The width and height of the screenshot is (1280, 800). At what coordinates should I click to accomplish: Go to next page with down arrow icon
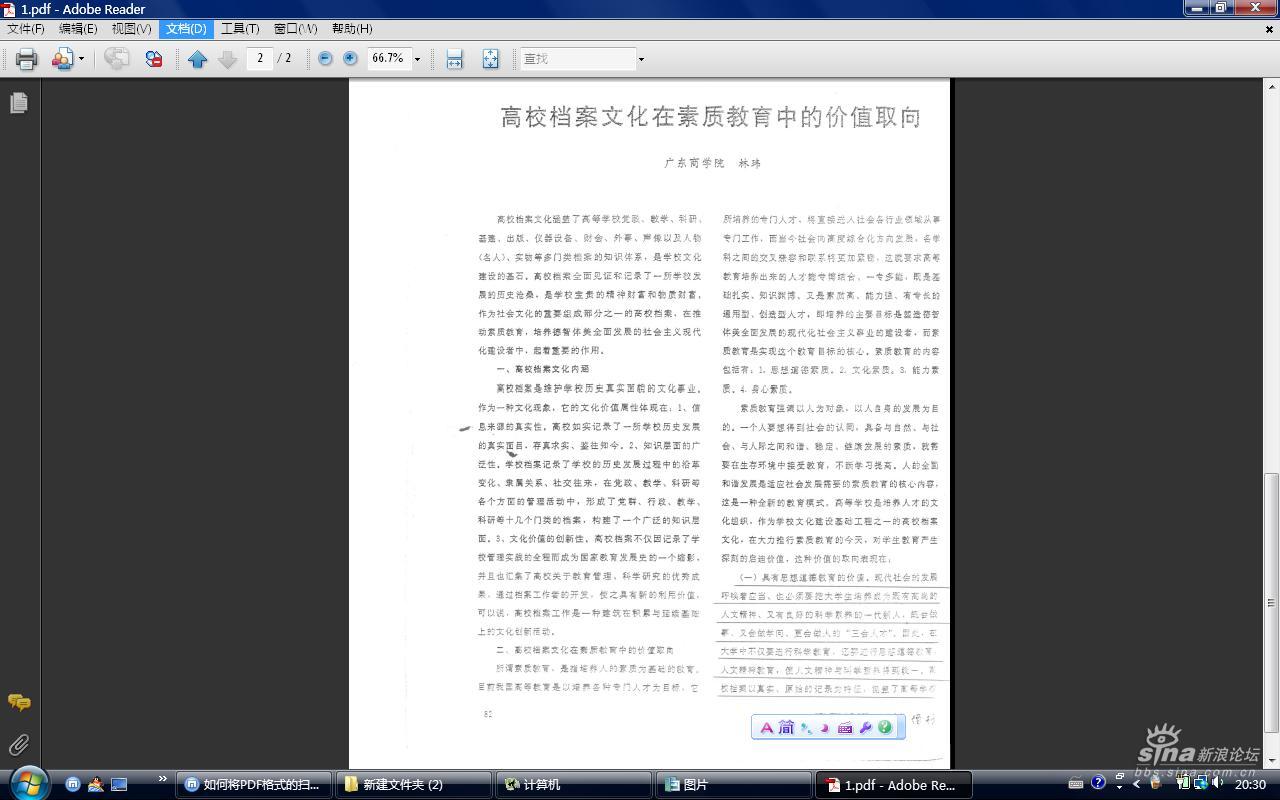(226, 58)
